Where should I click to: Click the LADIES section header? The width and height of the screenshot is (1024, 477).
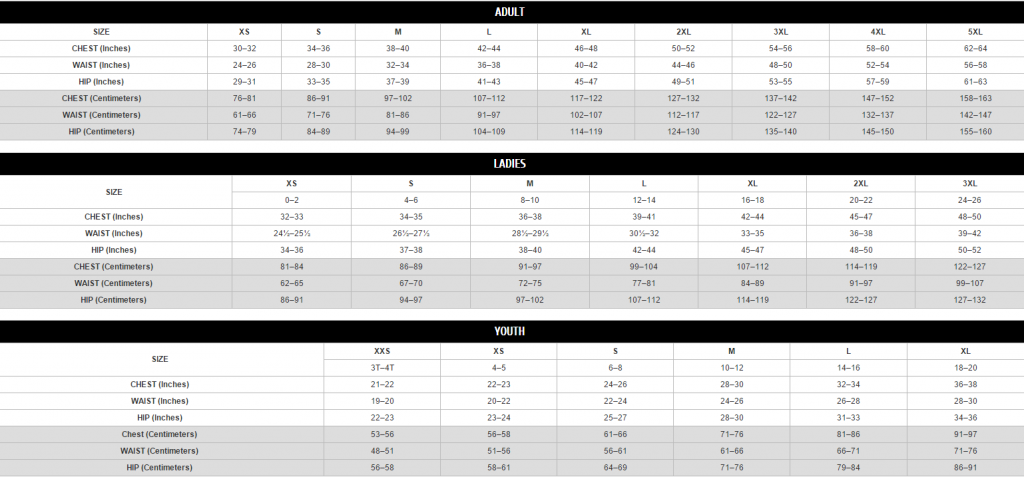(x=509, y=164)
